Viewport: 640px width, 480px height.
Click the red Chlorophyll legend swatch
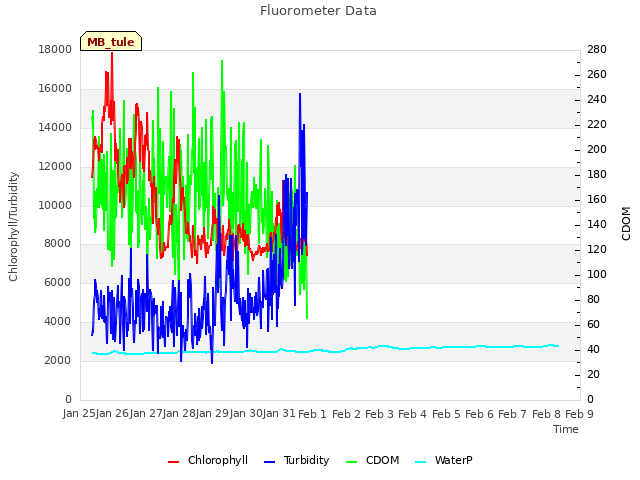(173, 462)
